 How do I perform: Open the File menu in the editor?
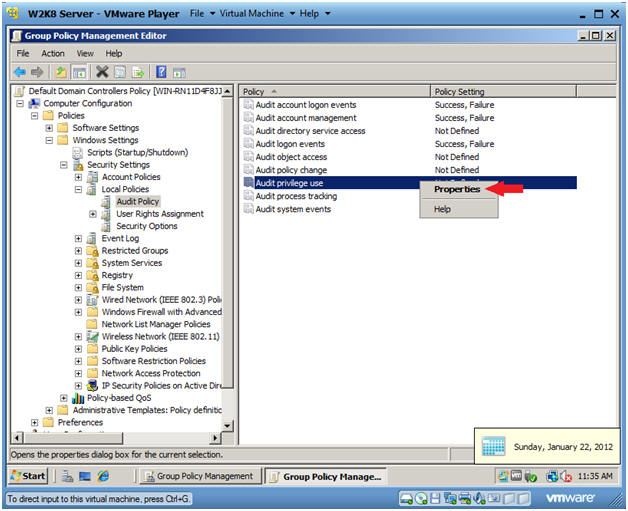23,54
